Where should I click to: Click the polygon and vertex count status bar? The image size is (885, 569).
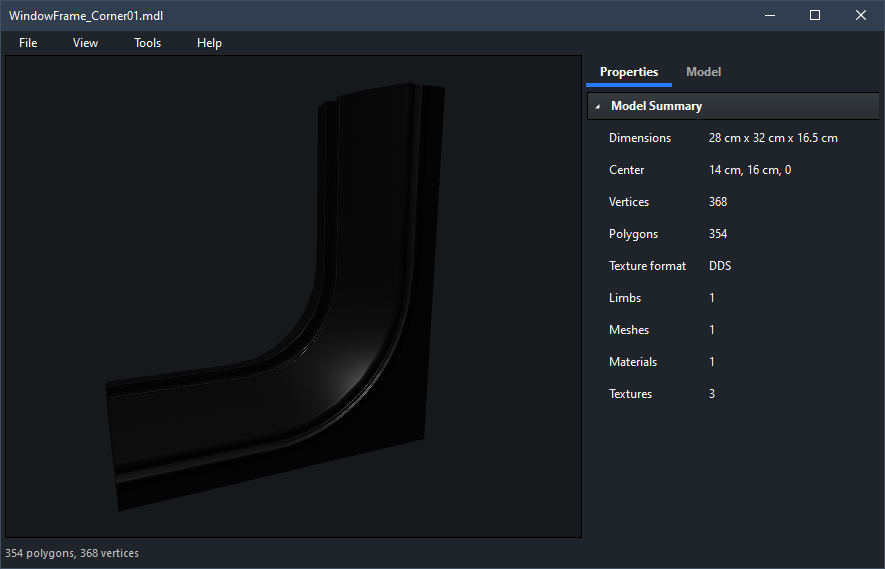click(x=72, y=553)
